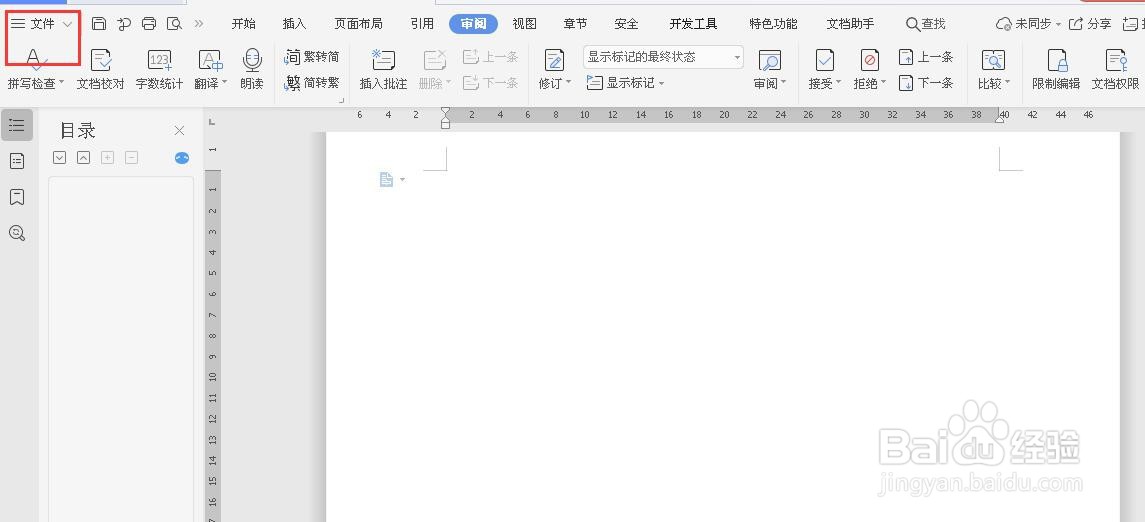Open the find-replace sidebar icon
The width and height of the screenshot is (1145, 522).
17,233
